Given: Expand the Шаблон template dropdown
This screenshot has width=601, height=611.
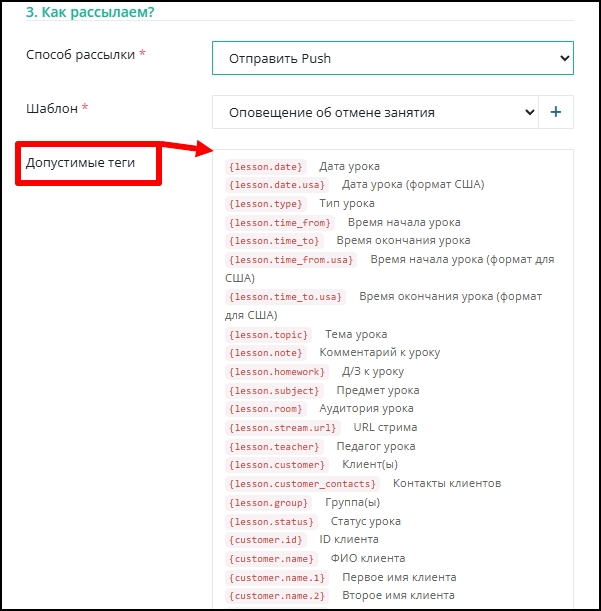Looking at the screenshot, I should [x=375, y=112].
